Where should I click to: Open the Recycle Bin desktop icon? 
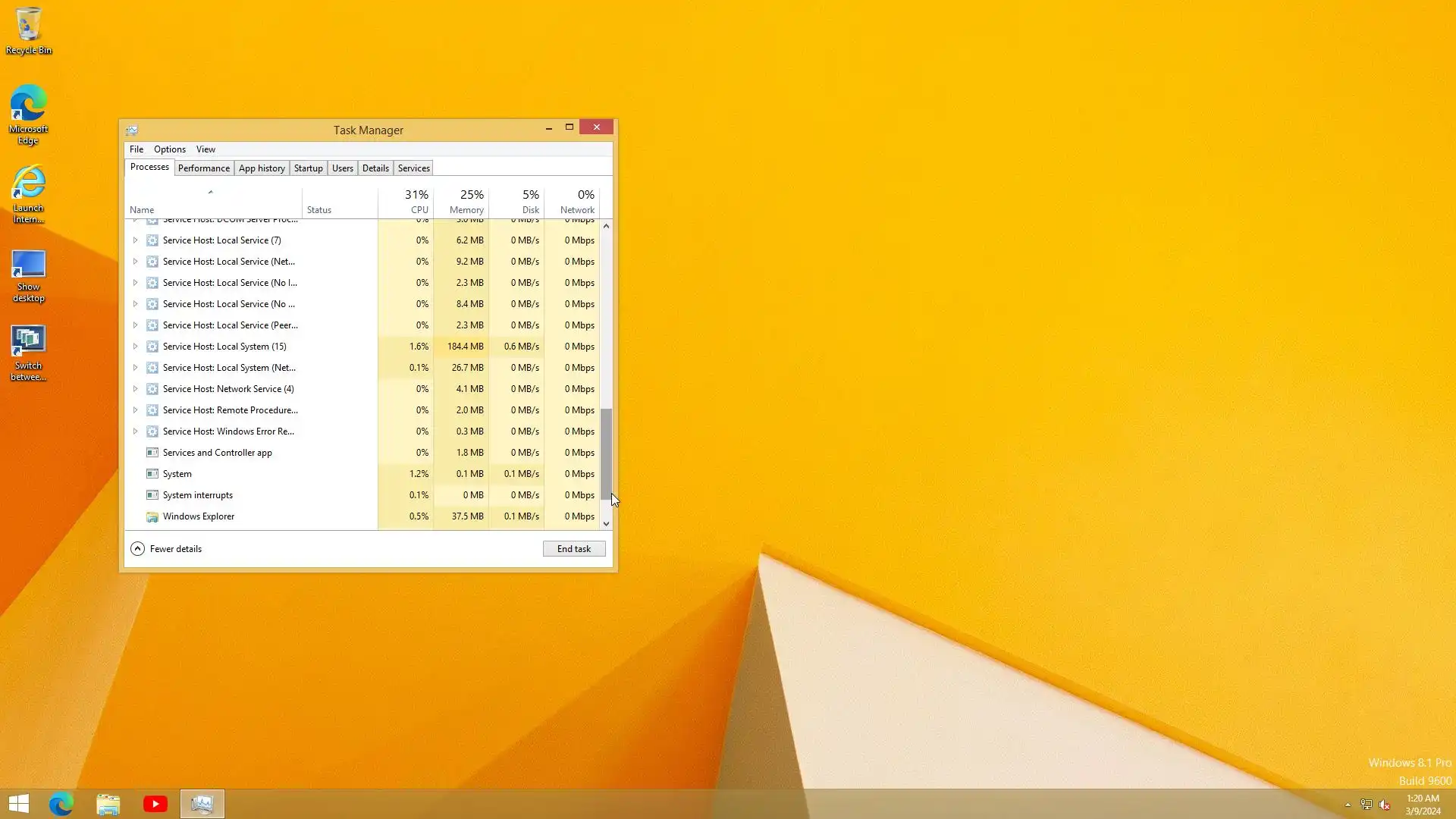[28, 30]
